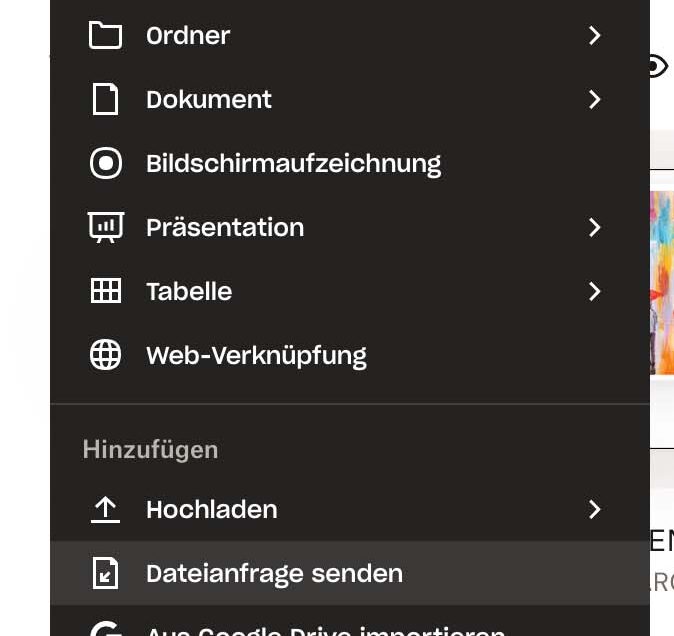
Task: Click the globe icon for Web-Verknüpfung
Action: [105, 356]
